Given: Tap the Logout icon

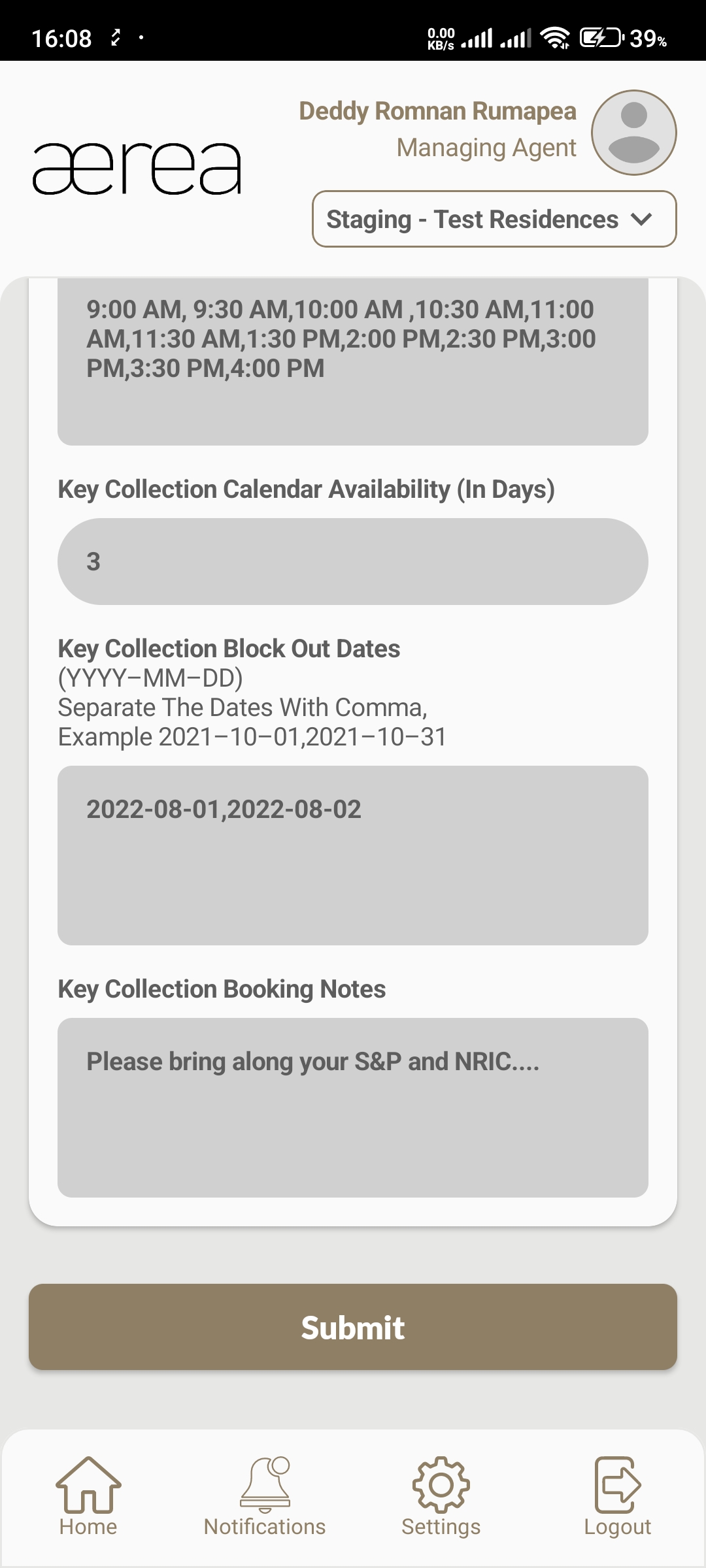Looking at the screenshot, I should coord(617,1484).
